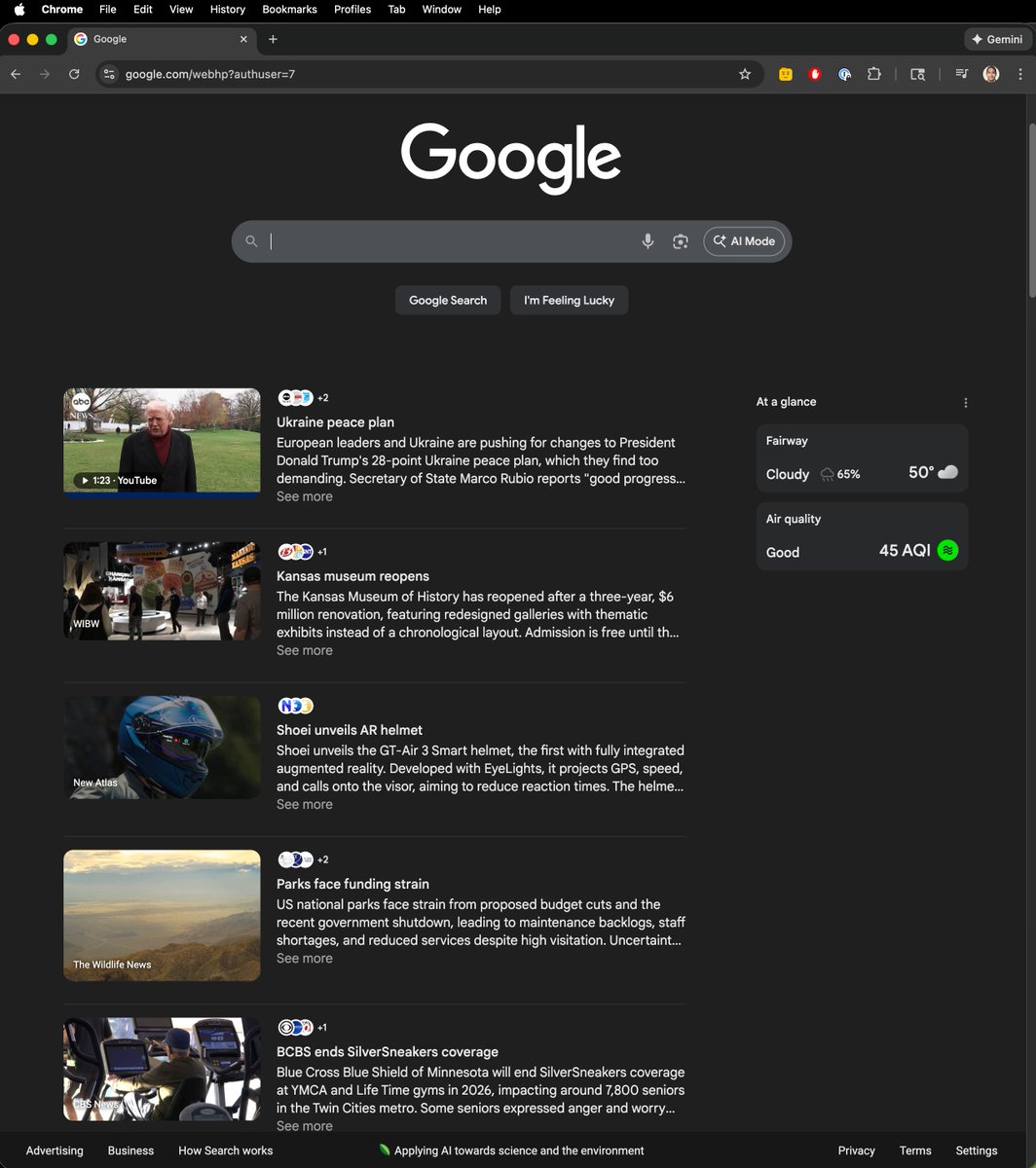This screenshot has height=1168, width=1036.
Task: Click the I'm Feeling Lucky button
Action: pos(569,300)
